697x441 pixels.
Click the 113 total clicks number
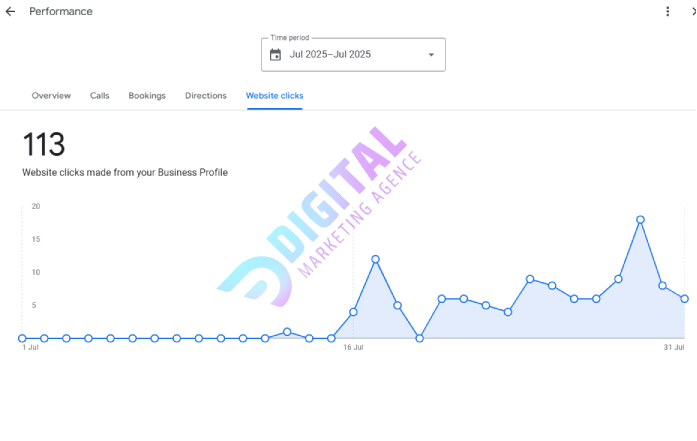44,144
